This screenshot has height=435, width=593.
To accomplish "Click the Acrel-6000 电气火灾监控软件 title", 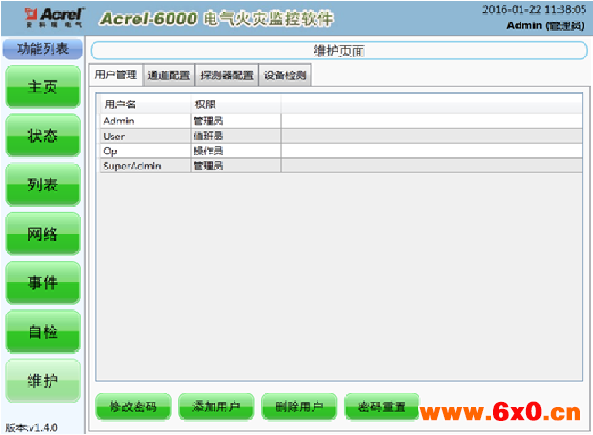I will tap(216, 19).
